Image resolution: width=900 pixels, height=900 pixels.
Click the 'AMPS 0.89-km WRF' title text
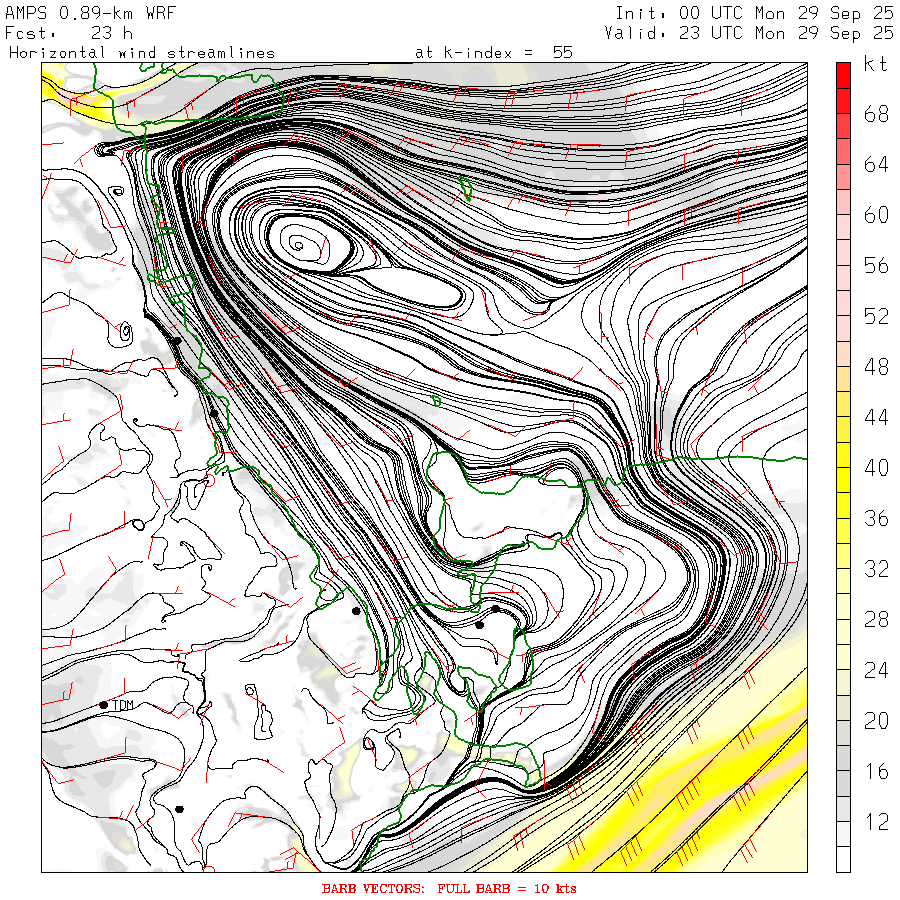(x=91, y=13)
